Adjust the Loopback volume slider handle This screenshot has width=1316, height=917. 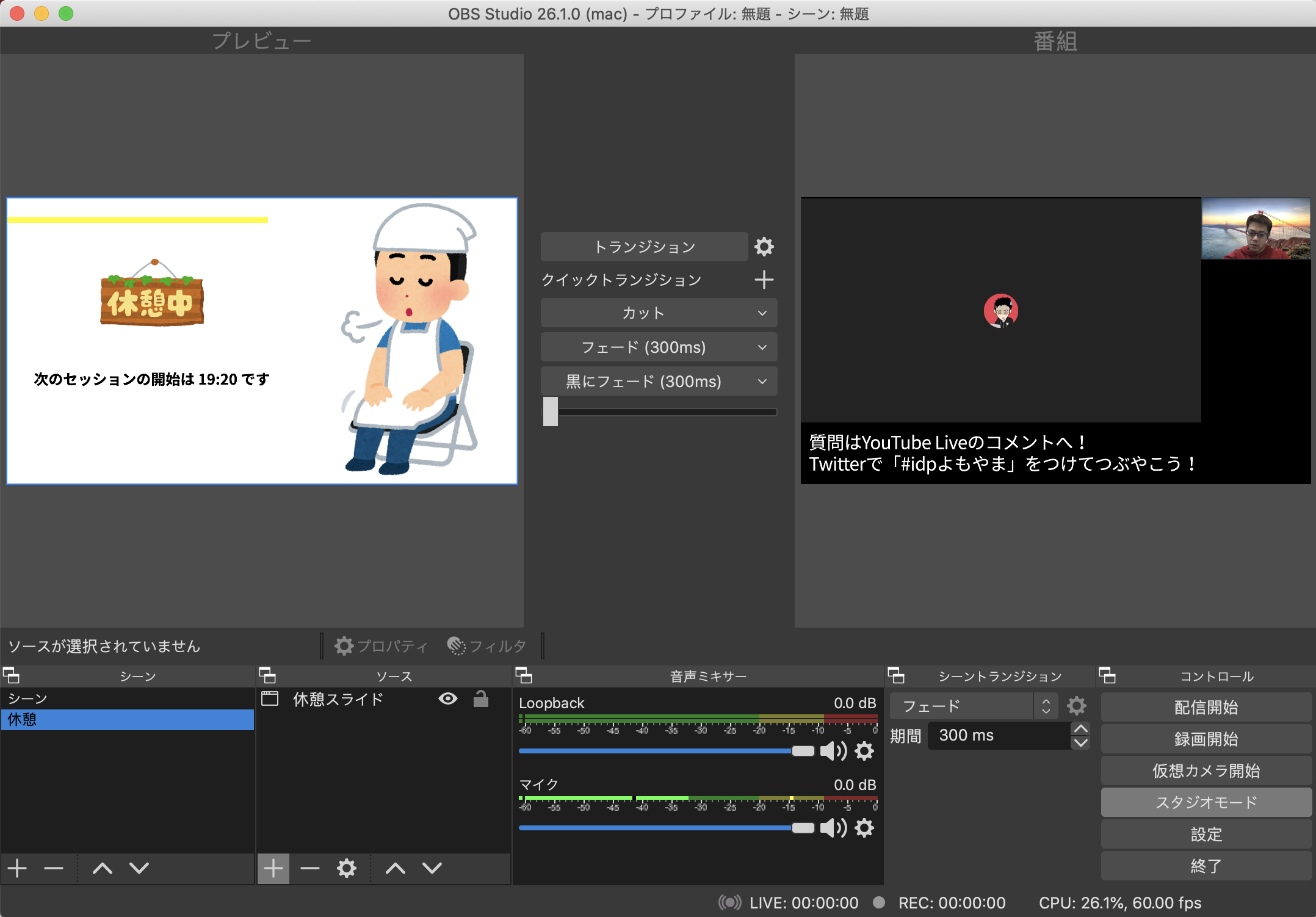coord(803,751)
